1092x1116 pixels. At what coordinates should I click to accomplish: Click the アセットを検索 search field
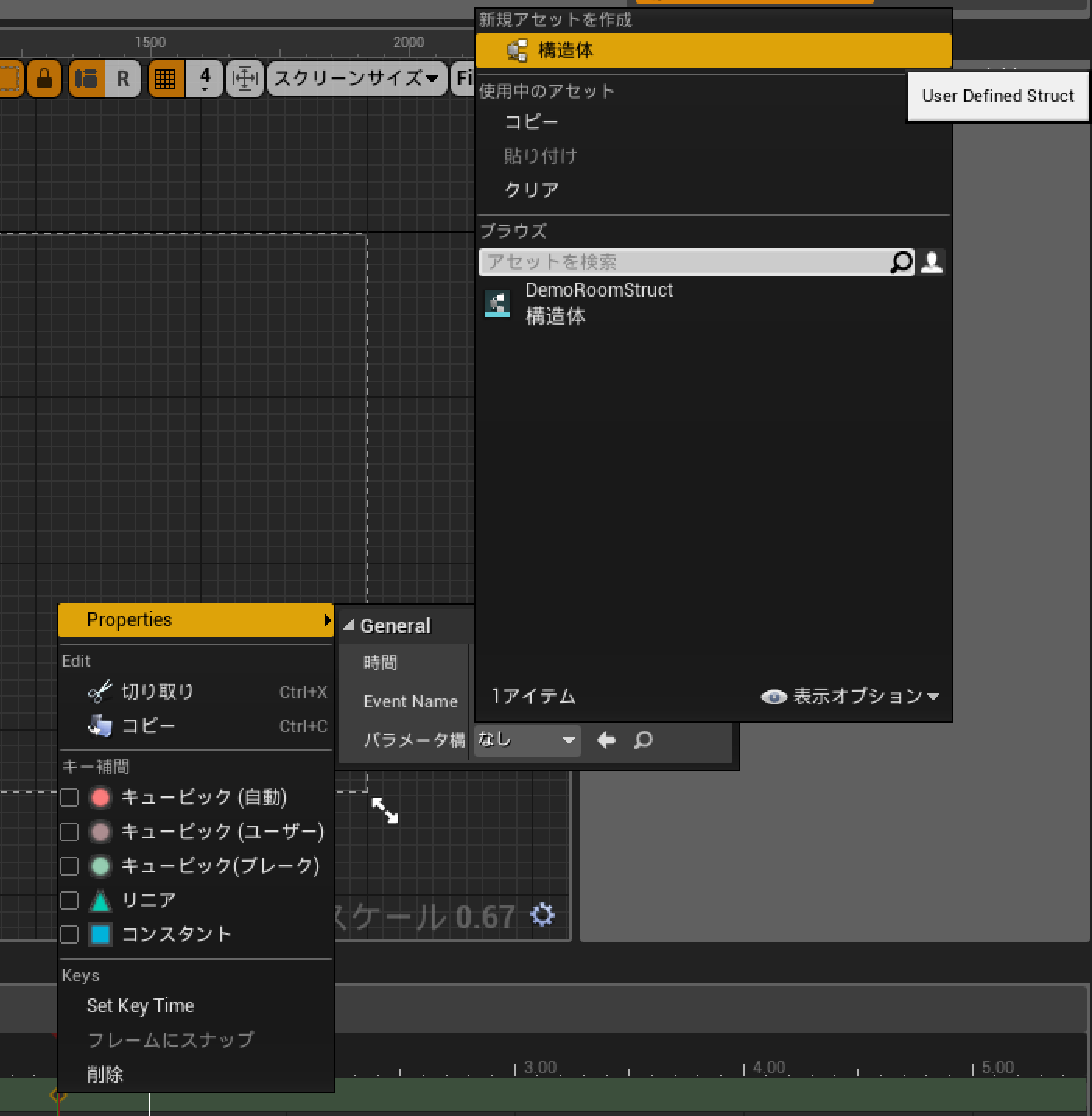pos(685,262)
